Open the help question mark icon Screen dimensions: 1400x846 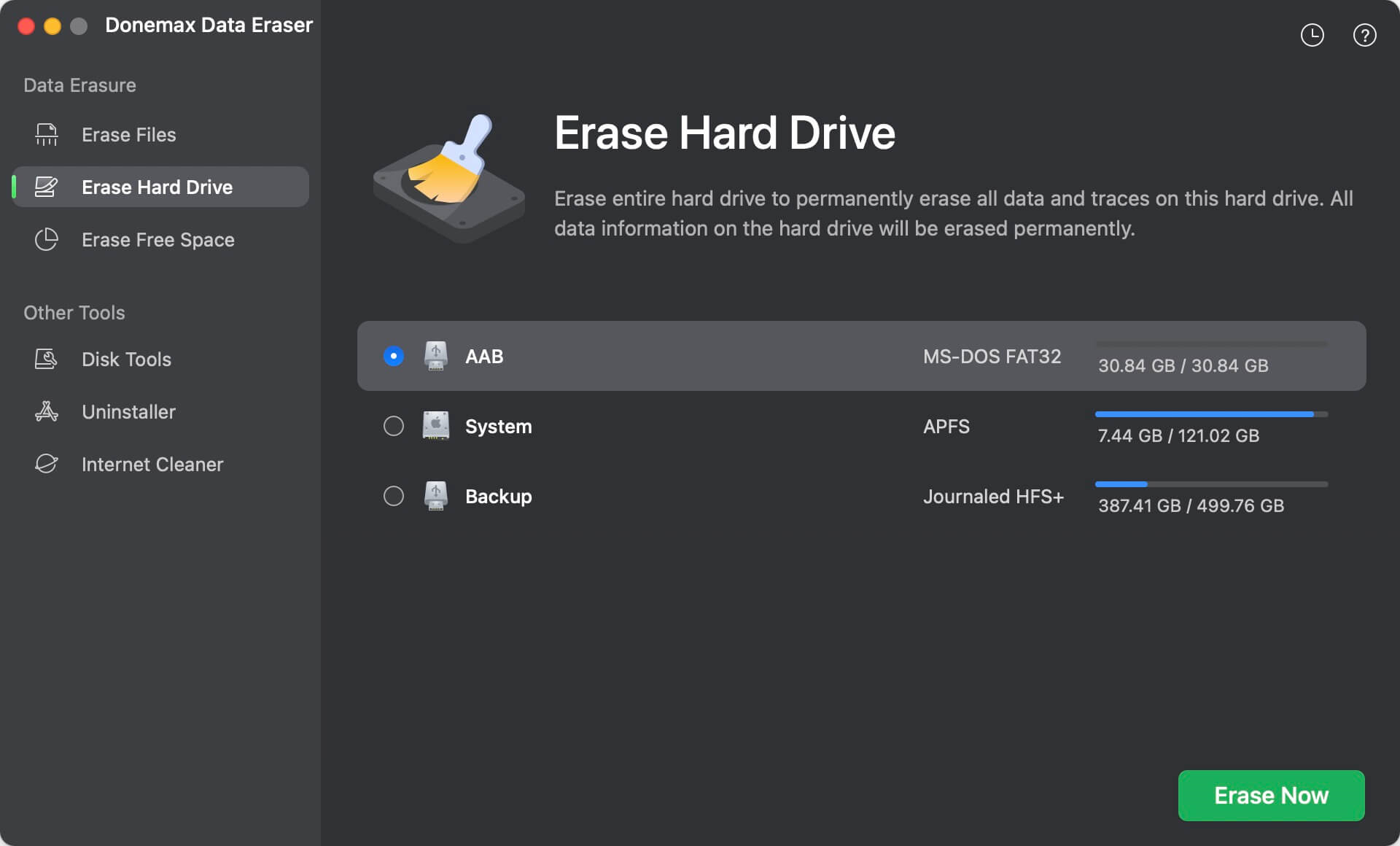[x=1364, y=35]
